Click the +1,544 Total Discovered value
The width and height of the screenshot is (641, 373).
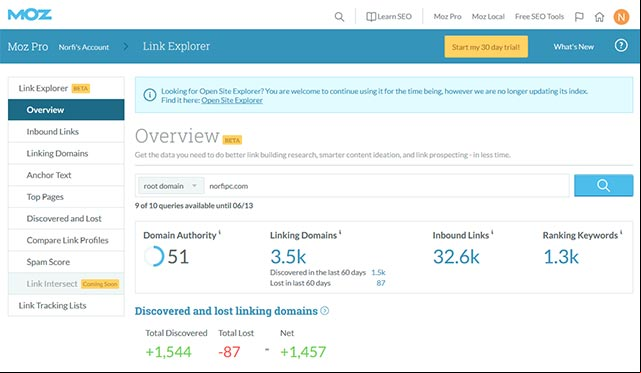click(x=168, y=352)
